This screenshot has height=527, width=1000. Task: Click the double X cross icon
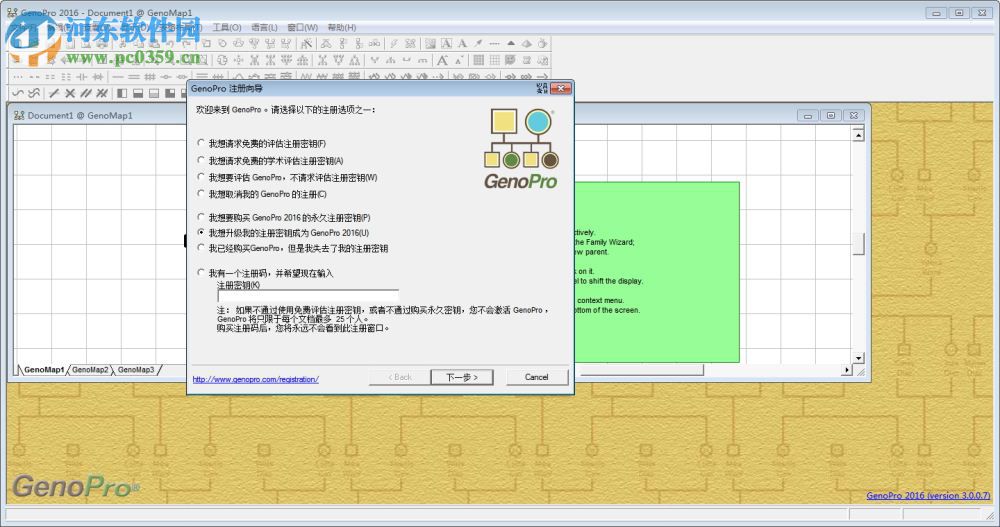point(102,93)
